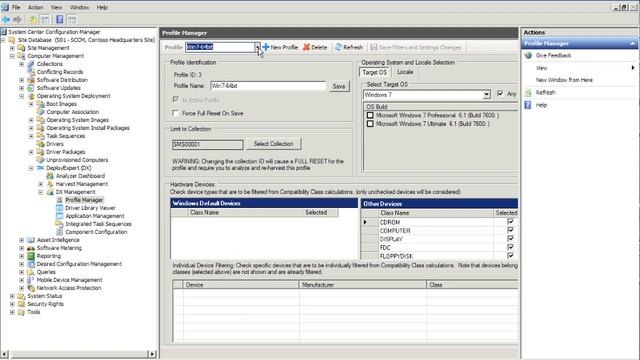Open the File menu

[x=16, y=7]
